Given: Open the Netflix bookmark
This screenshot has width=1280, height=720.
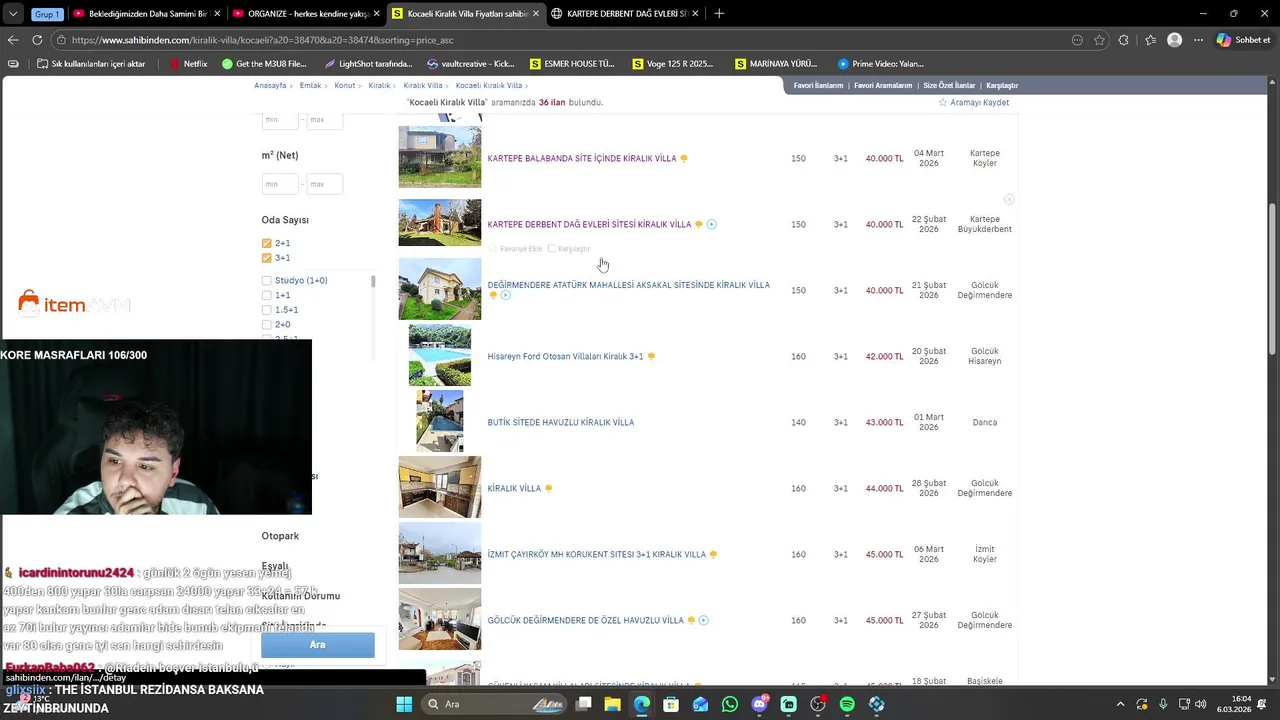Looking at the screenshot, I should coord(188,64).
